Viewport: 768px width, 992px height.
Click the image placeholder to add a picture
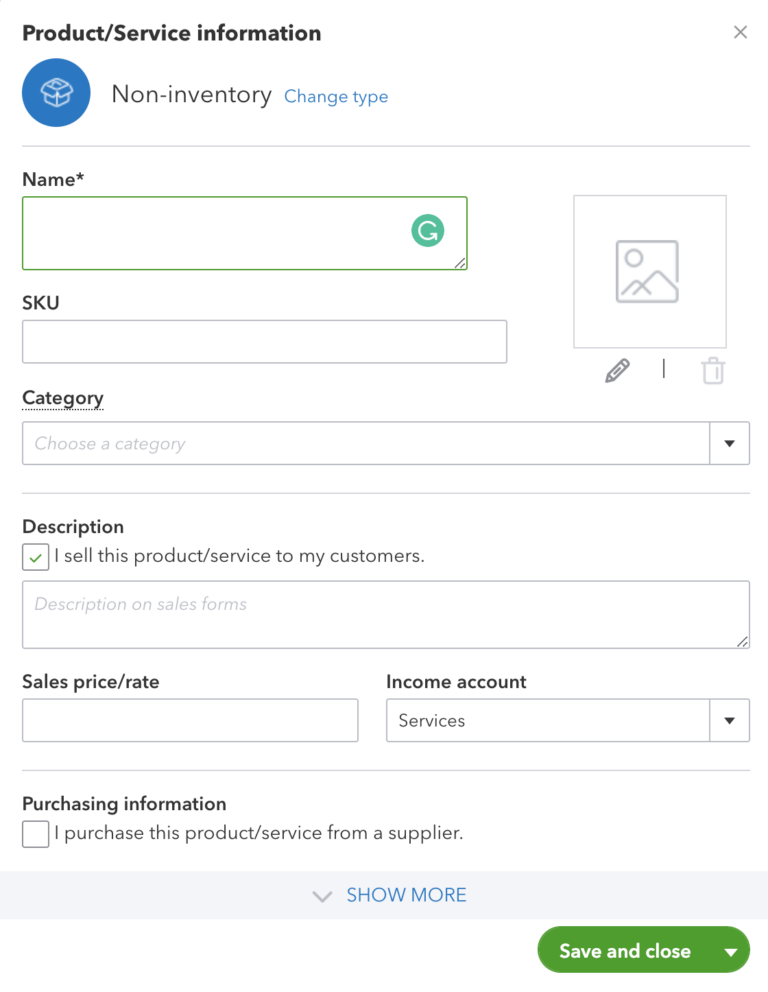click(x=649, y=270)
